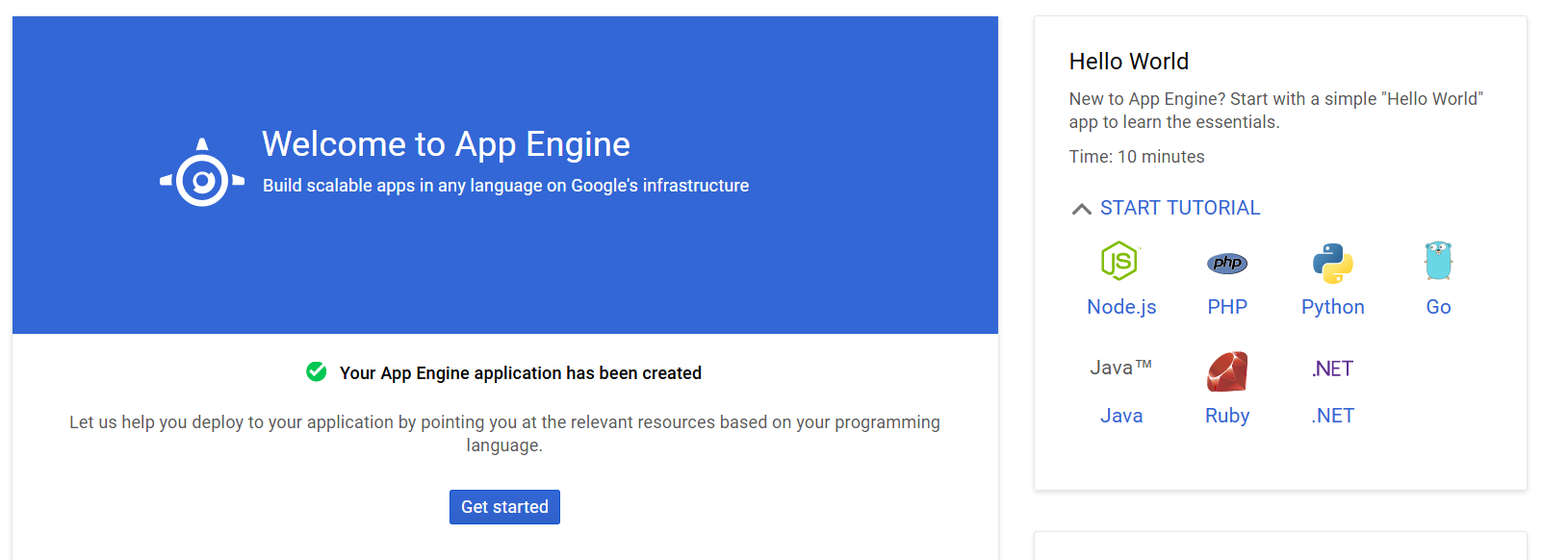The image size is (1568, 560).
Task: Click 'Time: 10 minutes' text
Action: 1137,157
